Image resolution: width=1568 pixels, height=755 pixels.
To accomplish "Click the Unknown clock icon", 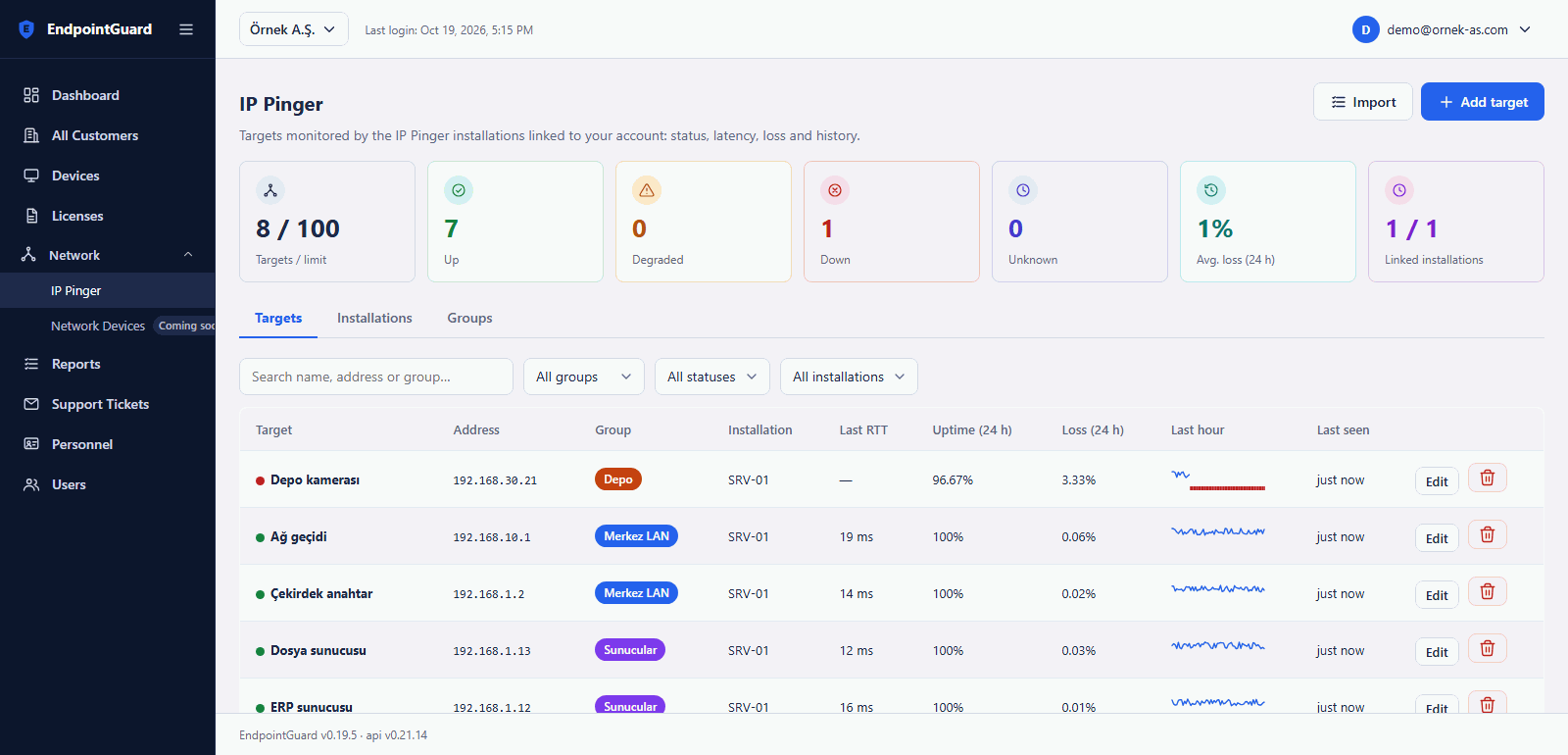I will point(1023,190).
